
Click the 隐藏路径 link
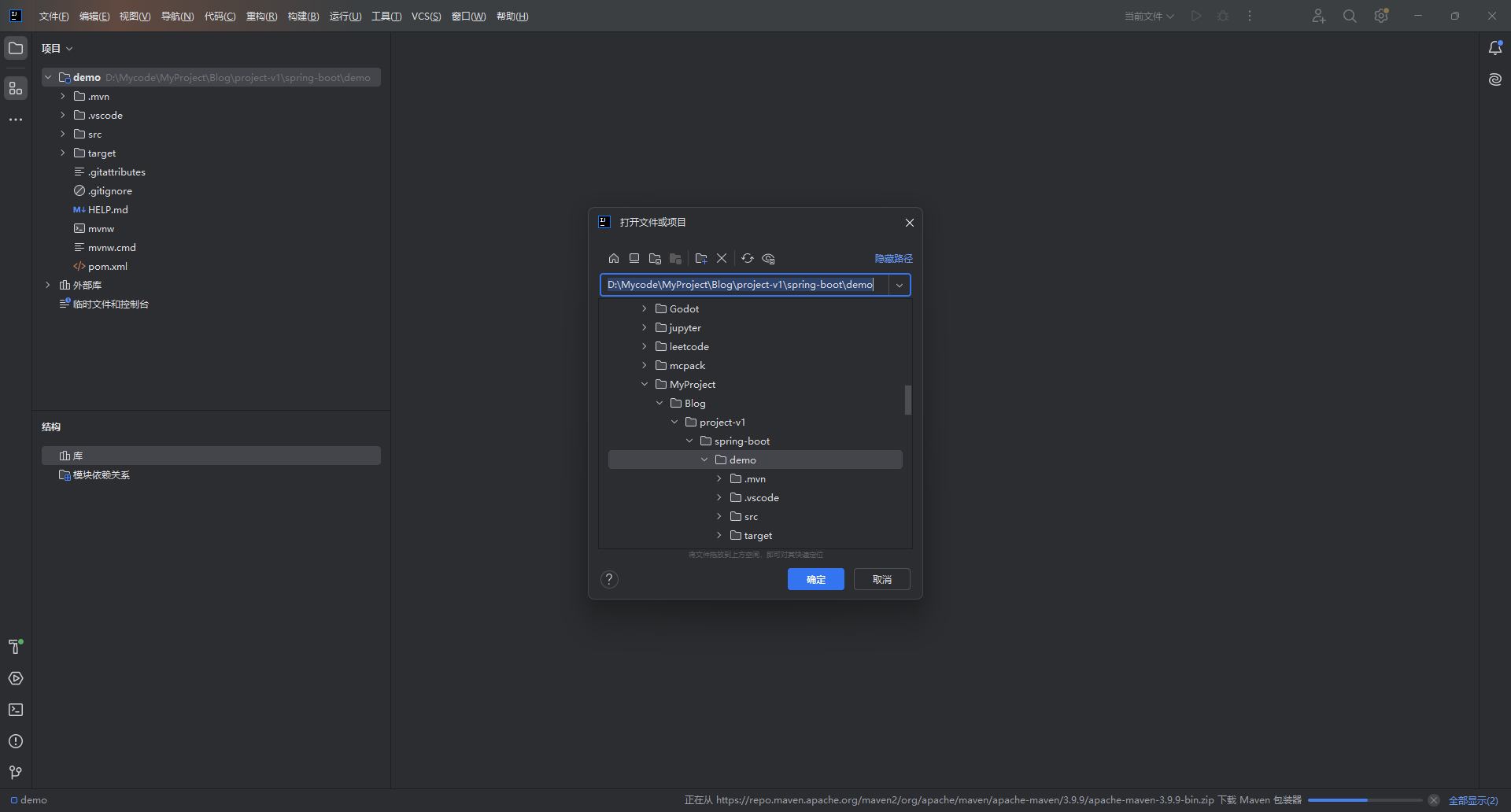892,258
